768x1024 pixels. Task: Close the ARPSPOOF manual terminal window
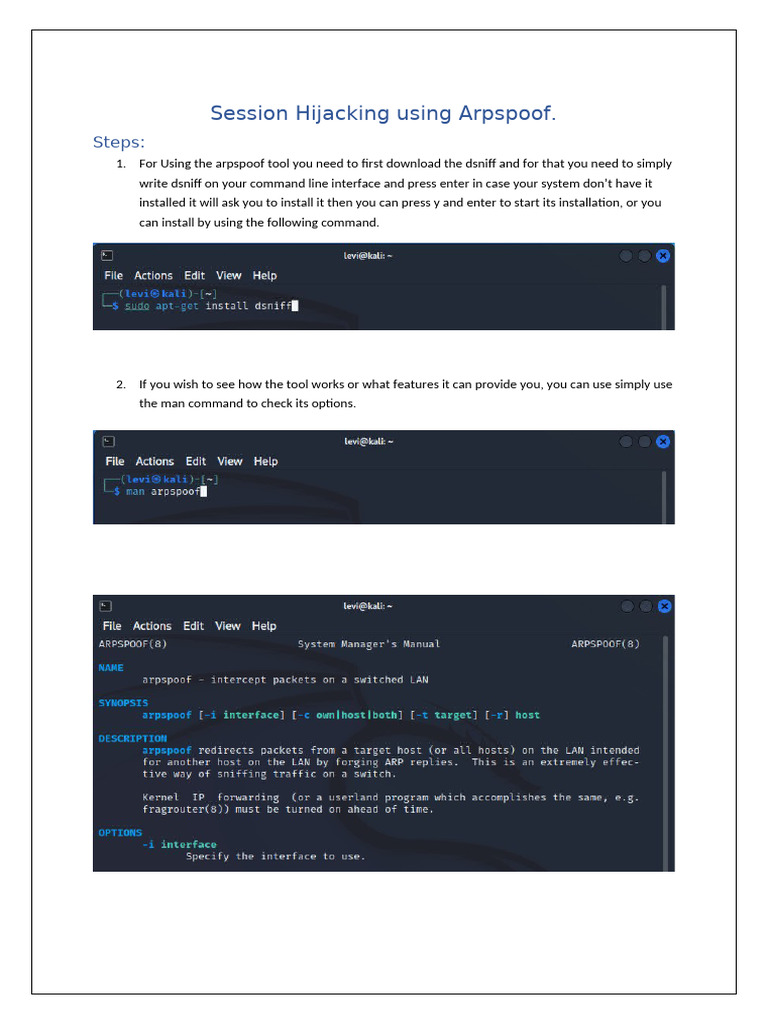(663, 606)
